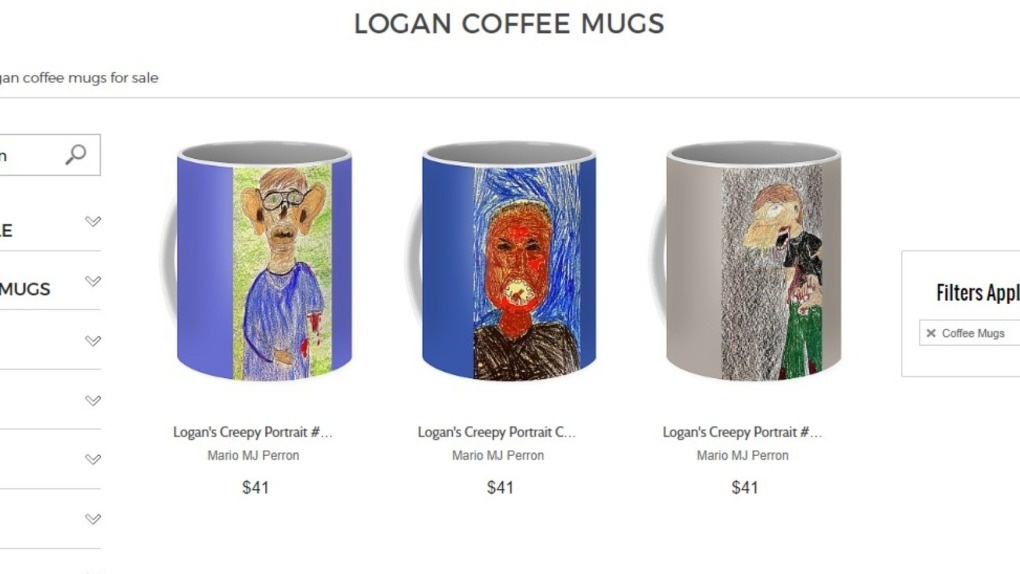Open third Logan's Creepy Portrait # title link
Screen dimensions: 1020x574
tap(742, 432)
